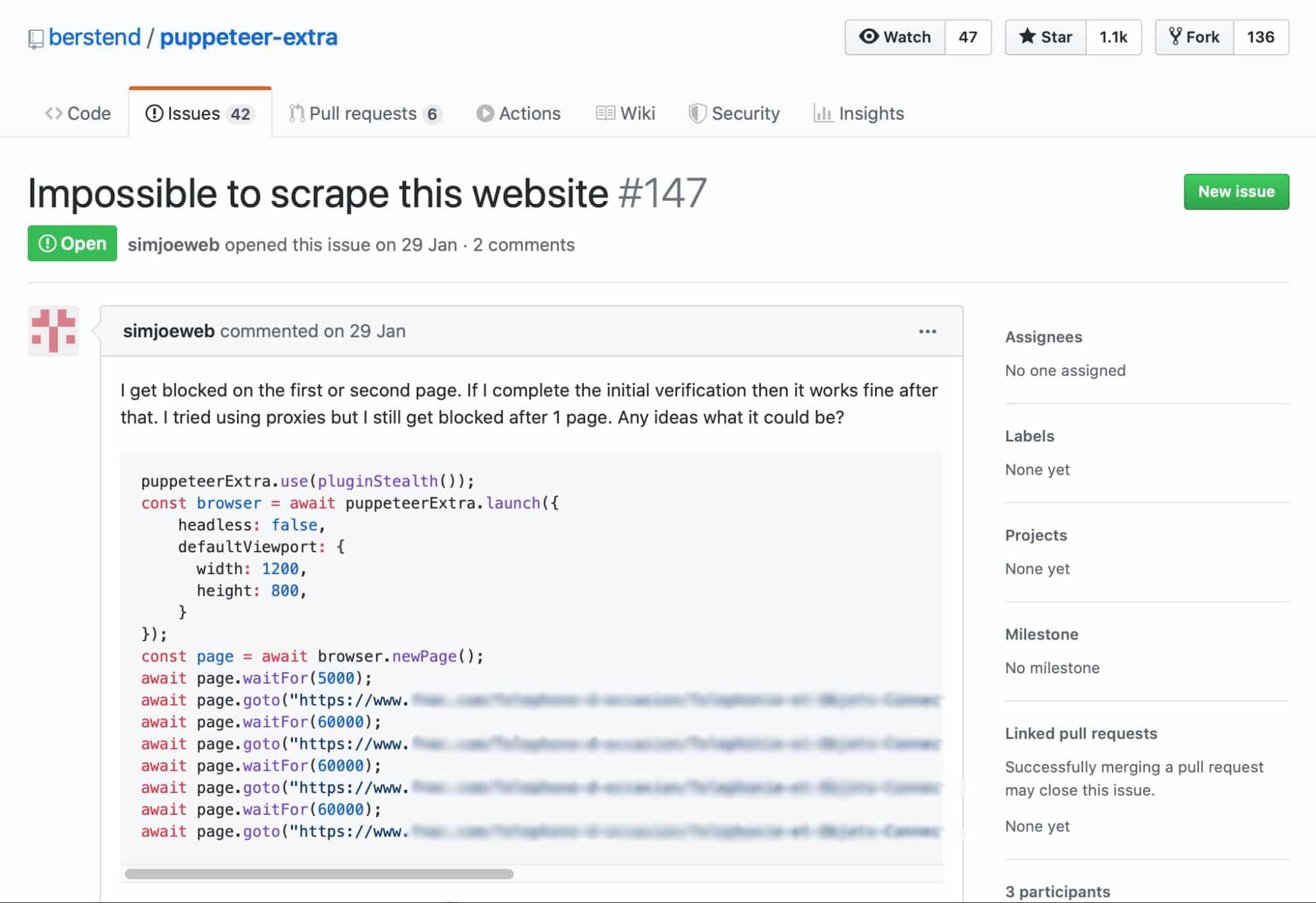
Task: Open the berstend user profile link
Action: (95, 37)
